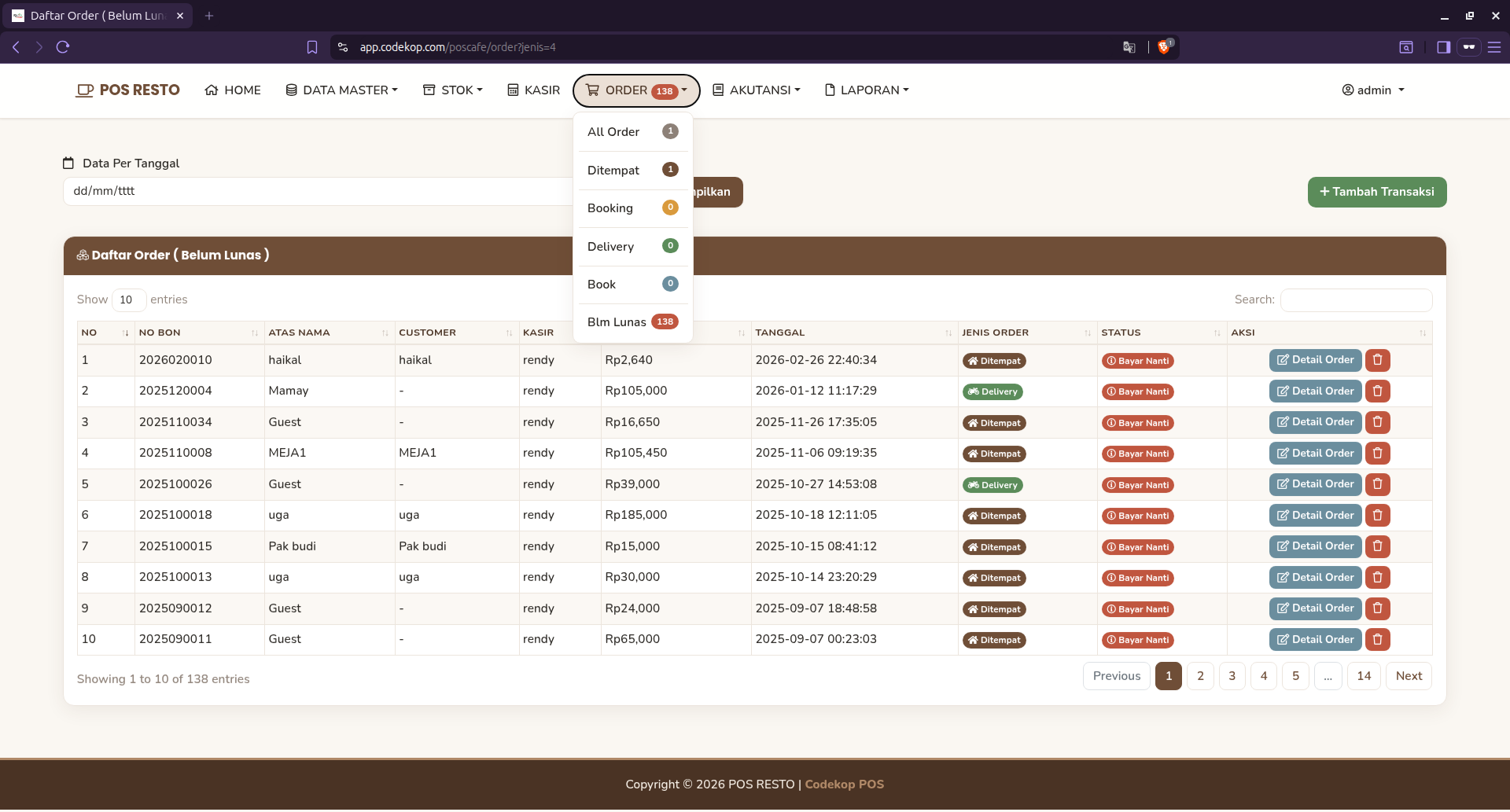Sort table by TANGGAL column
The image size is (1510, 812).
click(x=853, y=333)
